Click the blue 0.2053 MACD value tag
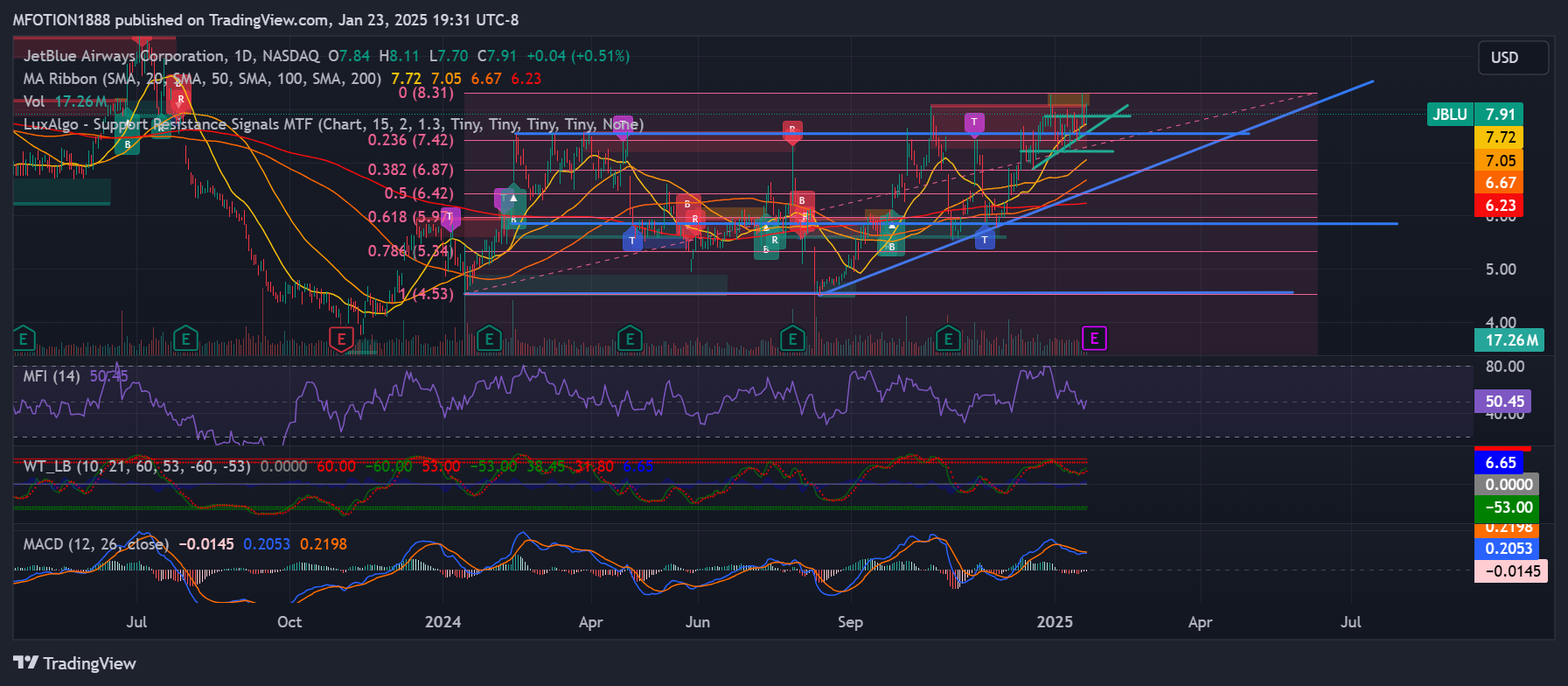The height and width of the screenshot is (686, 1568). (1507, 549)
